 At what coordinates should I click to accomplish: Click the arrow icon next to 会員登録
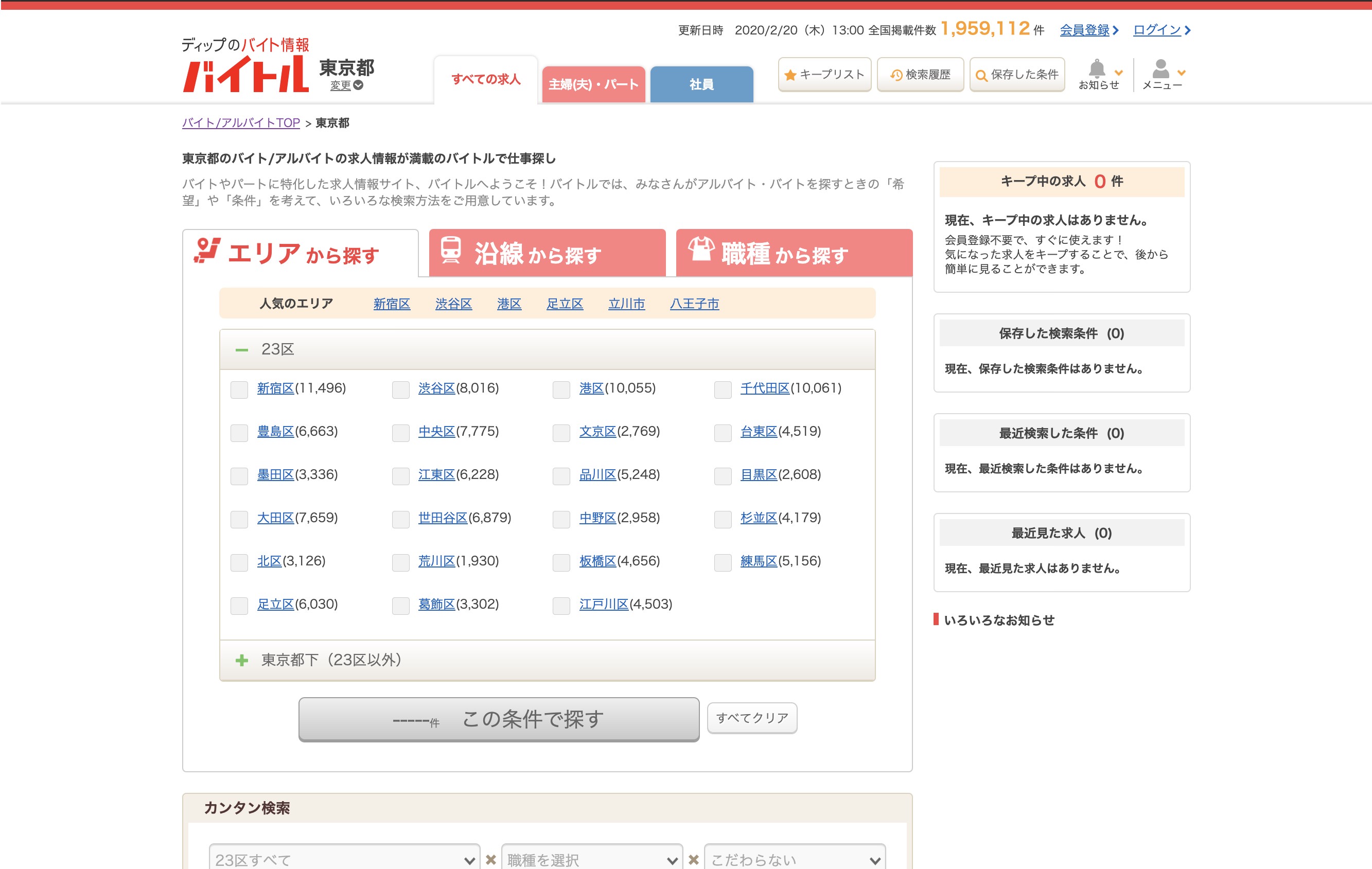tap(1116, 30)
